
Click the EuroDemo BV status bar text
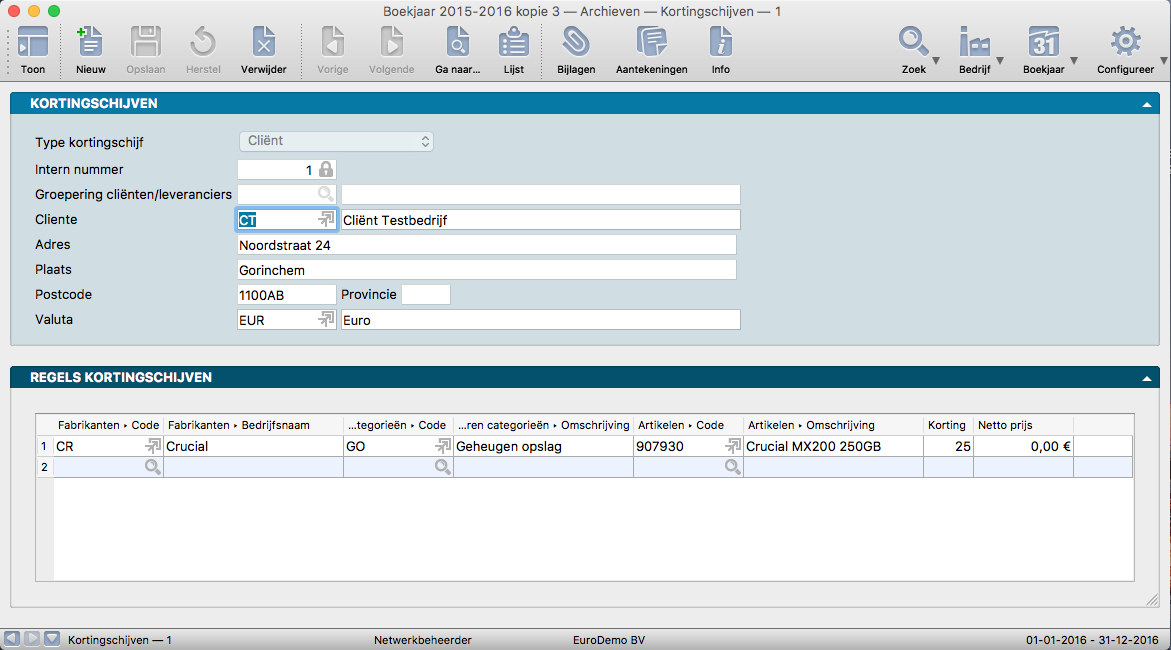(x=609, y=640)
